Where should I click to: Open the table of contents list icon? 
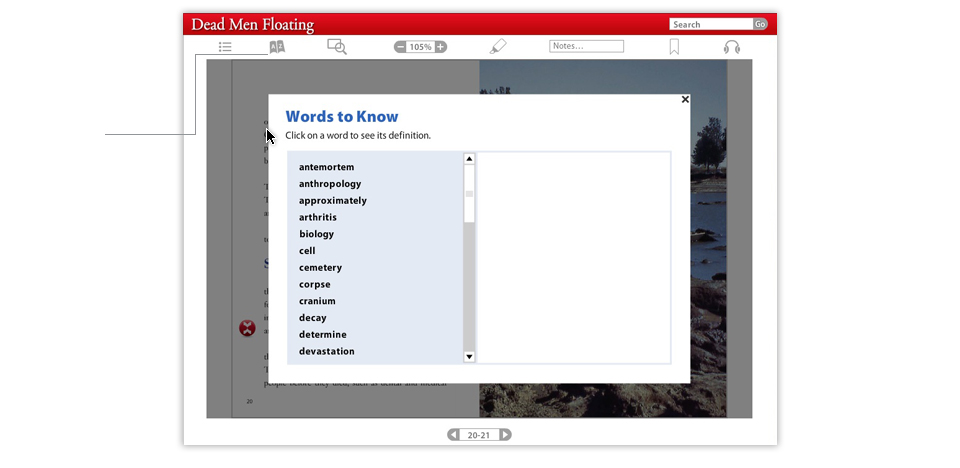pyautogui.click(x=226, y=47)
